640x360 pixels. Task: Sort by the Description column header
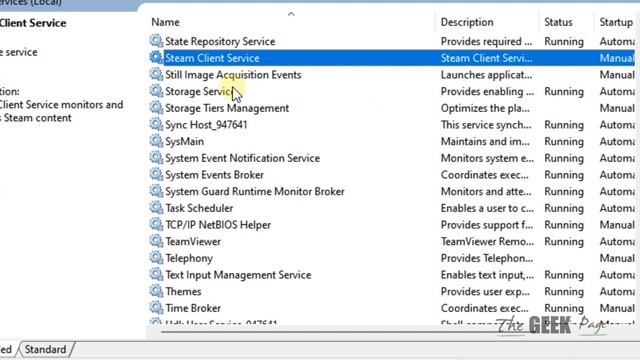467,22
